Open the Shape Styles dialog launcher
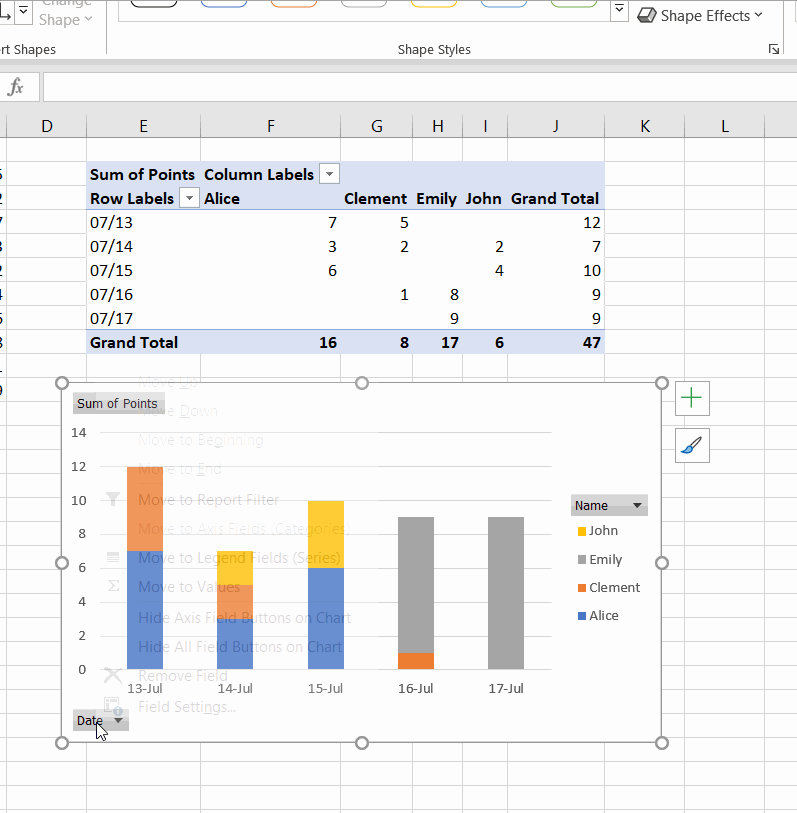Screen dimensions: 797x813 point(774,49)
